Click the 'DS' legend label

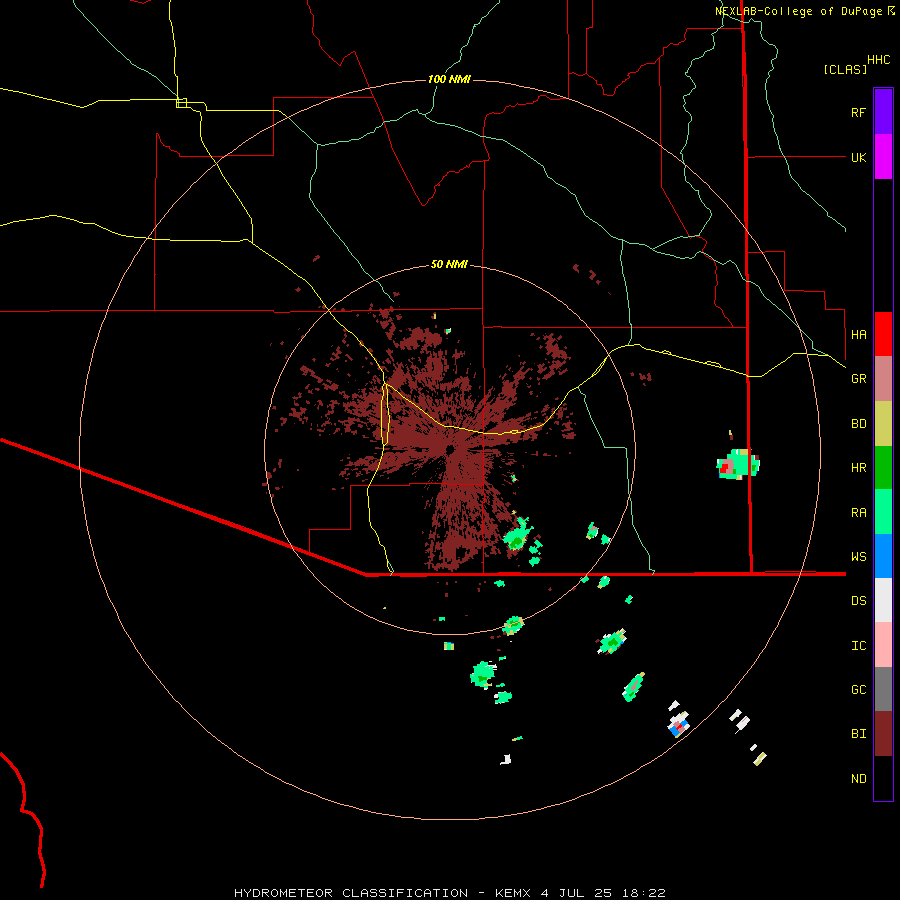pos(858,601)
